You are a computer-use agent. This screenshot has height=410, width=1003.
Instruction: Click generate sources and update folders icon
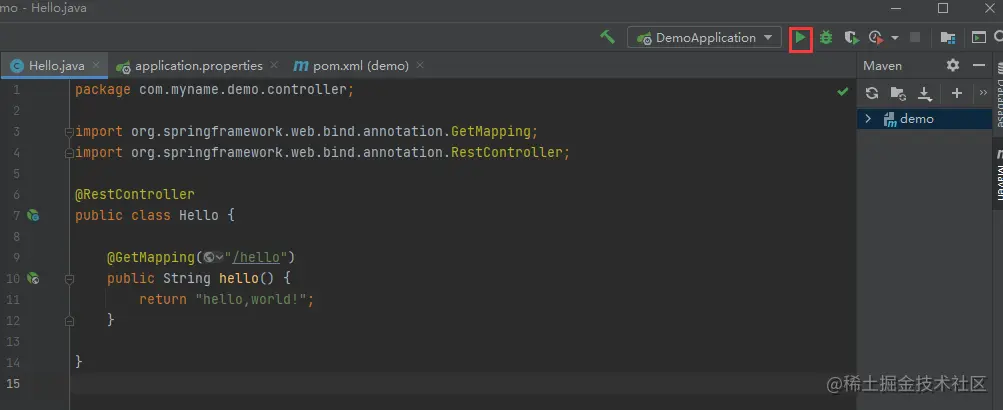click(x=898, y=93)
